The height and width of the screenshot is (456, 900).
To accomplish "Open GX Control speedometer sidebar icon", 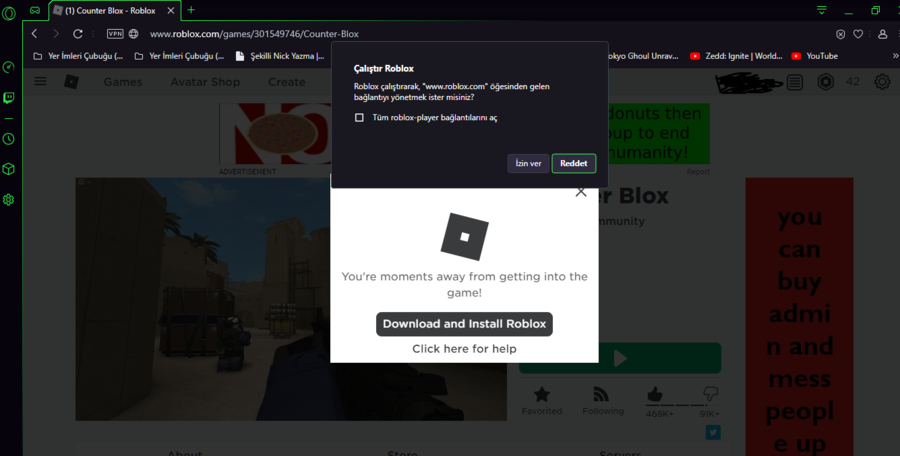I will (9, 67).
